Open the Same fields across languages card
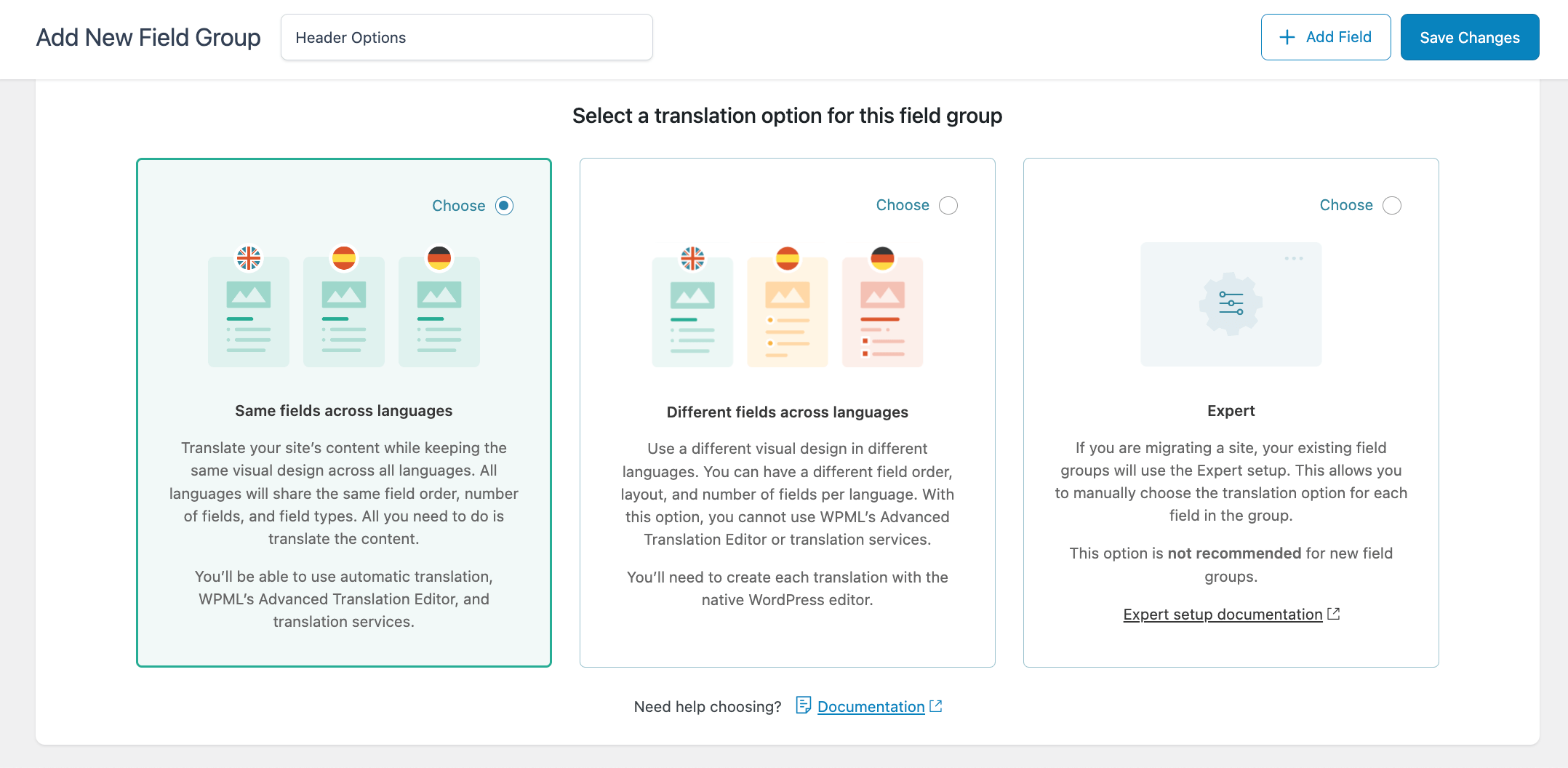Image resolution: width=1568 pixels, height=768 pixels. [343, 411]
